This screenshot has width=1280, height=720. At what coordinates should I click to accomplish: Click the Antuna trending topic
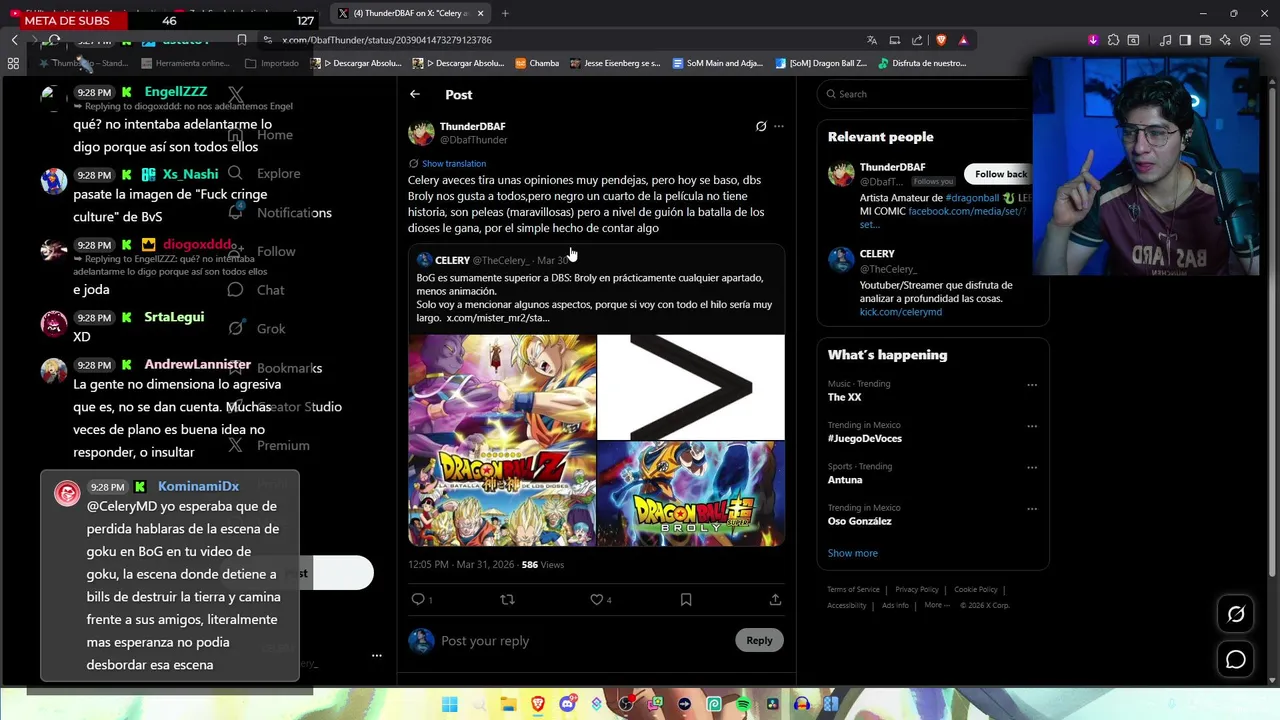point(845,479)
